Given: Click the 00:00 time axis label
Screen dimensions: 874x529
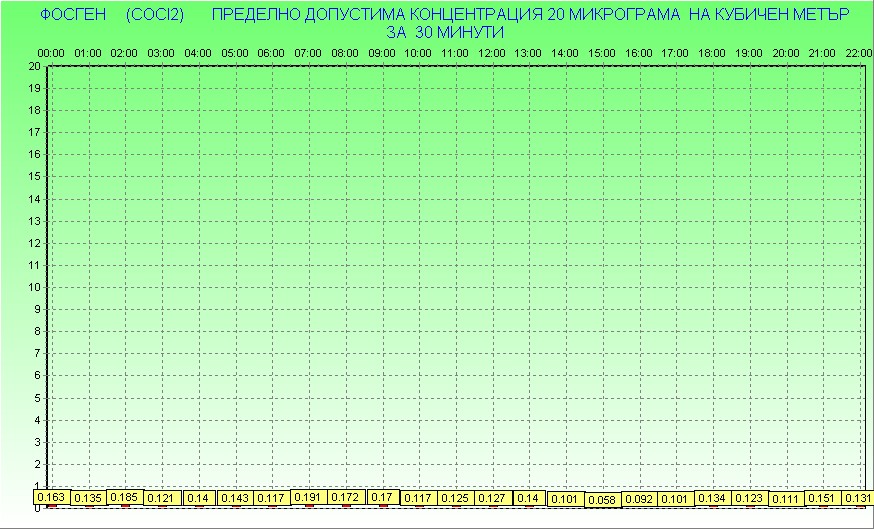Looking at the screenshot, I should tap(51, 52).
